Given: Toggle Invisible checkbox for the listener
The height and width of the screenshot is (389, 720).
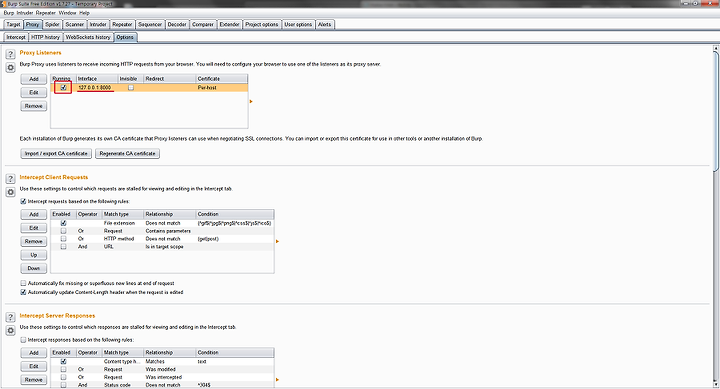Looking at the screenshot, I should 131,87.
